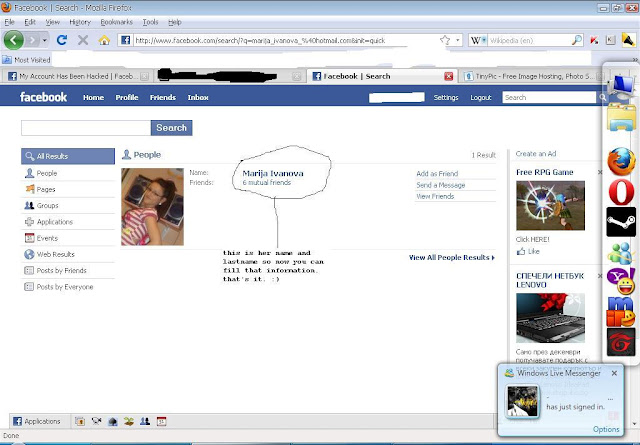
Task: Filter by Posts by Everyone
Action: (x=68, y=287)
